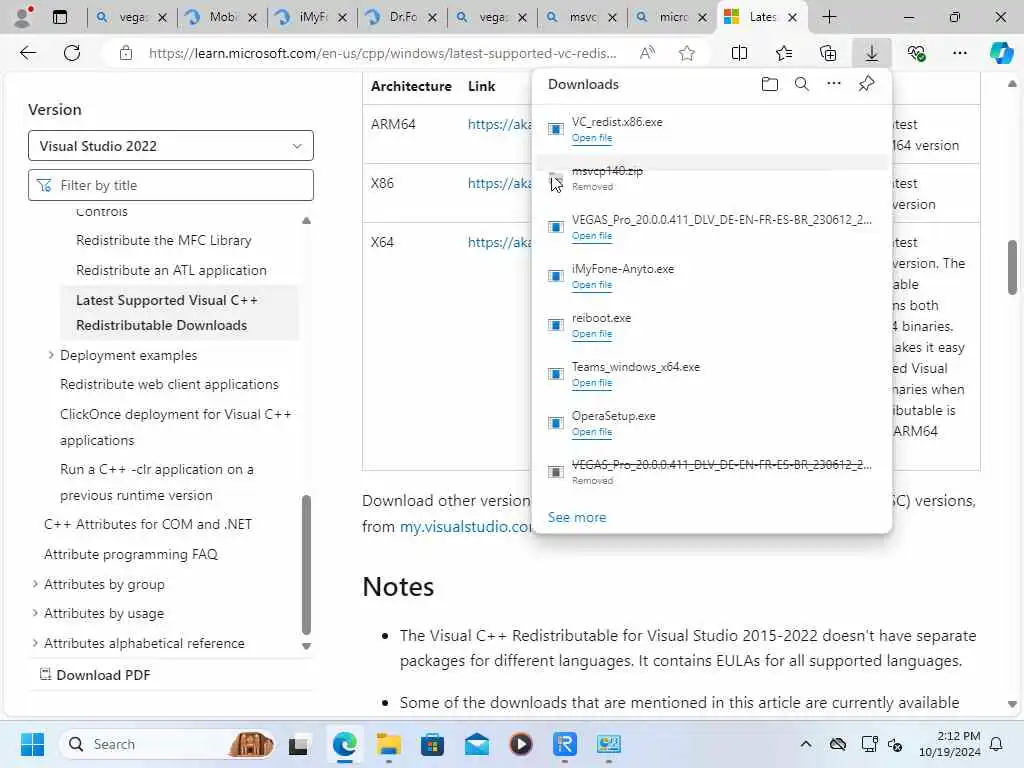Click the browser Back arrow
This screenshot has height=768, width=1024.
pyautogui.click(x=28, y=53)
